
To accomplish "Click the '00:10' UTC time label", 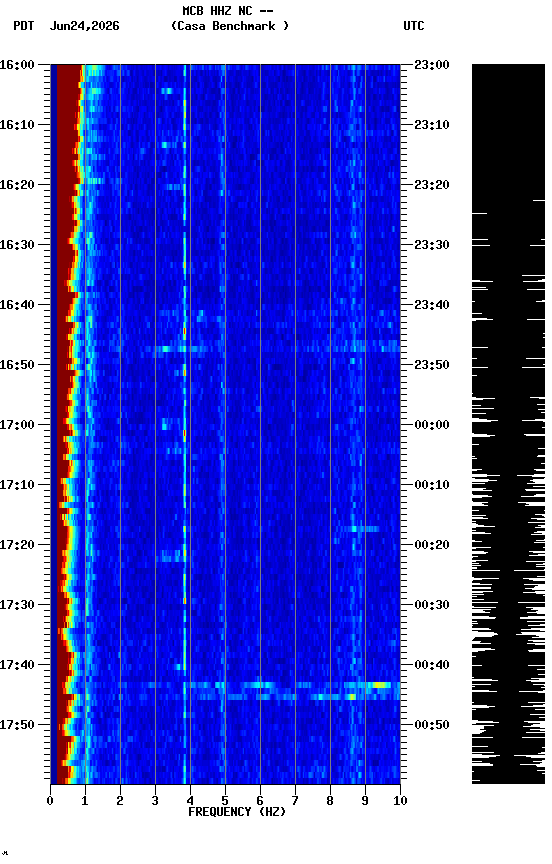I will (432, 485).
